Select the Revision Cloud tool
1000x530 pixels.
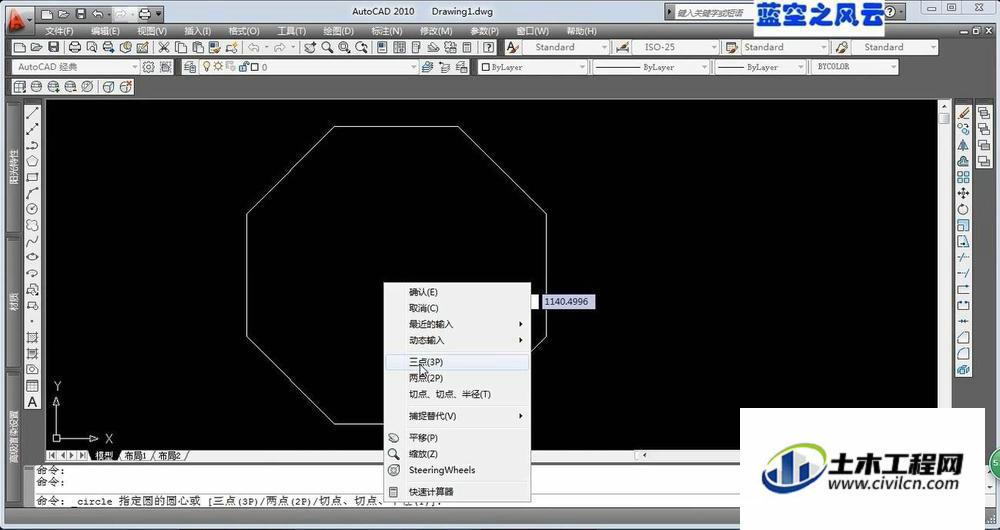point(33,225)
